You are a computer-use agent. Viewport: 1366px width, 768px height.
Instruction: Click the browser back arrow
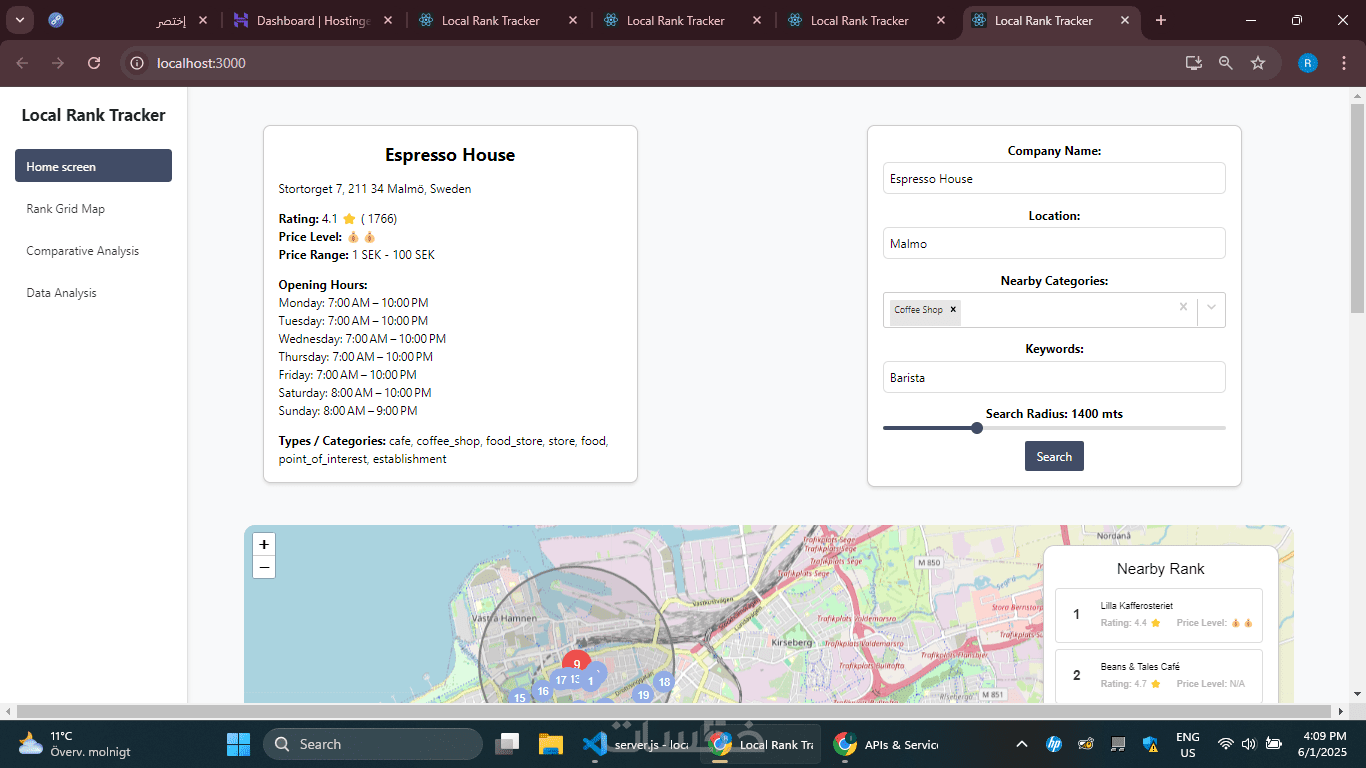(22, 63)
